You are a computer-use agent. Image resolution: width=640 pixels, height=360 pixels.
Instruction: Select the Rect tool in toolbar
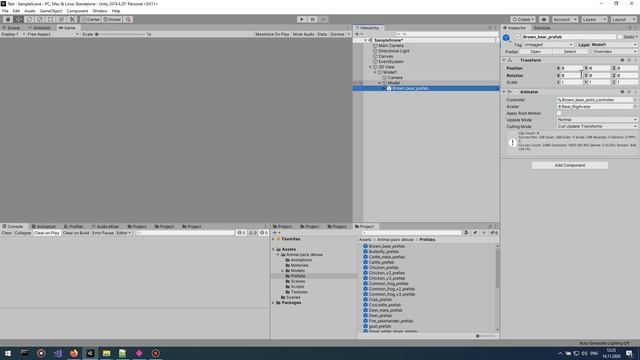click(x=51, y=19)
